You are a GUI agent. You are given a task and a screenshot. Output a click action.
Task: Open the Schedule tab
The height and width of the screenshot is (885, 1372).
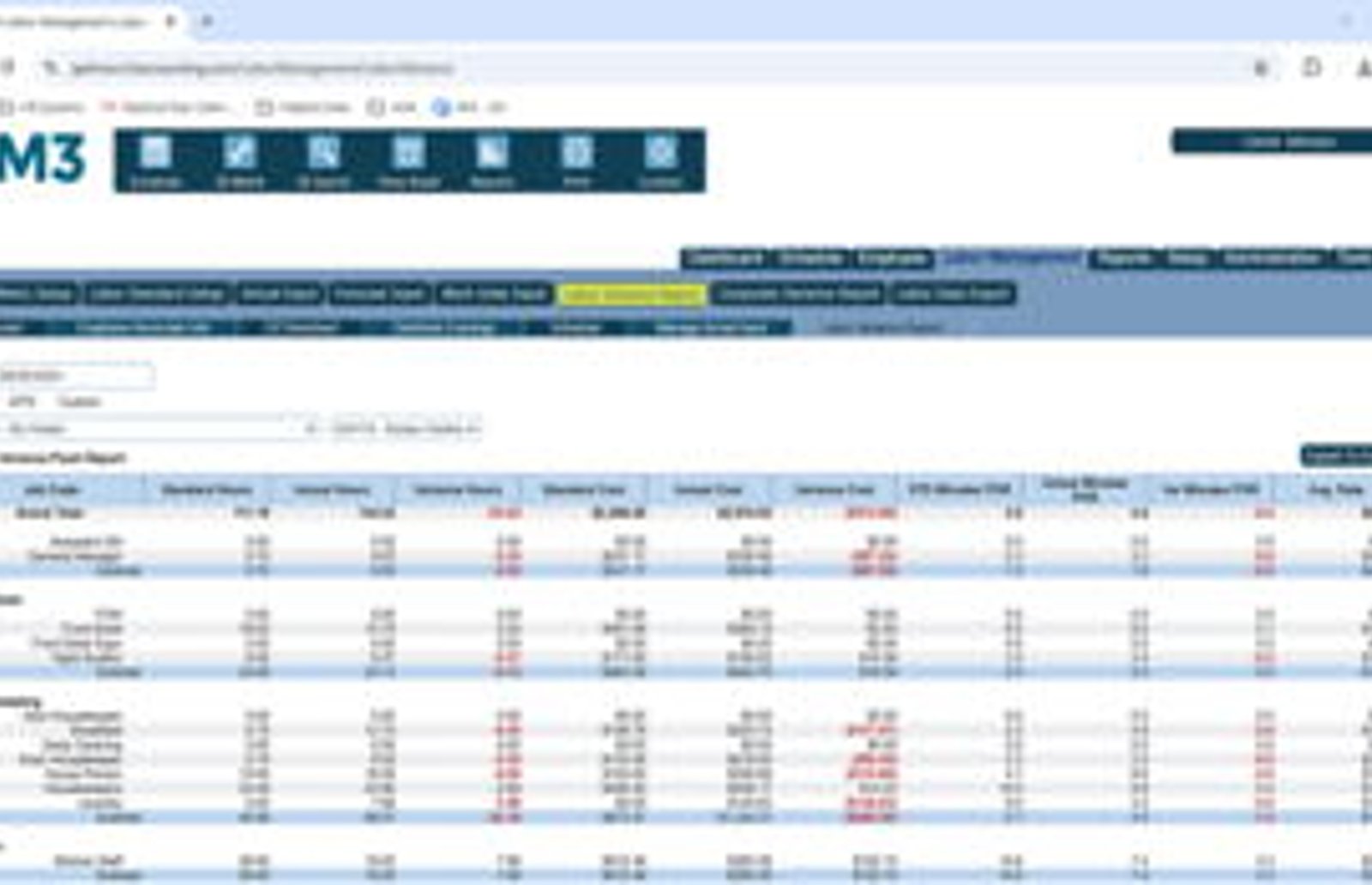[810, 258]
